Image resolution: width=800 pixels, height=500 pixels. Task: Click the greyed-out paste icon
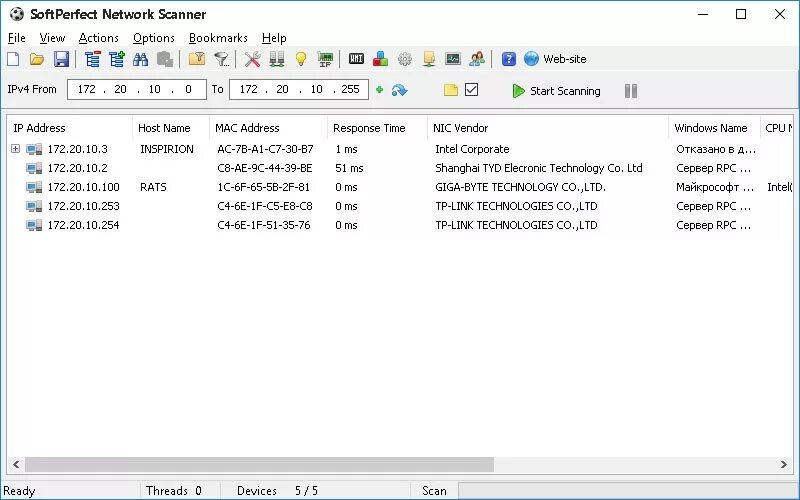tap(164, 59)
